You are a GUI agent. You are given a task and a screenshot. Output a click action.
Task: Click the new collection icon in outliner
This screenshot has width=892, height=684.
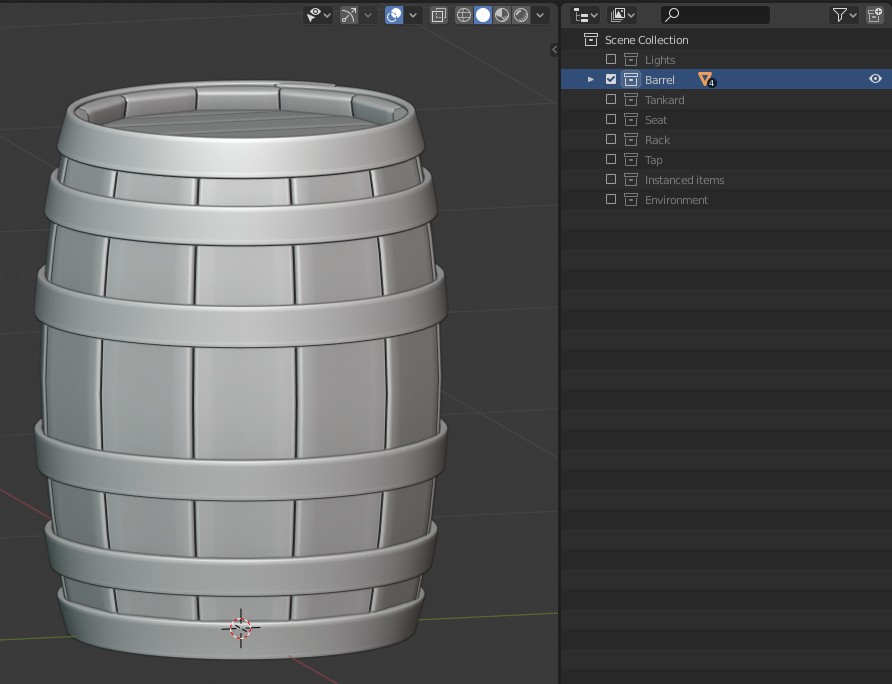point(875,15)
